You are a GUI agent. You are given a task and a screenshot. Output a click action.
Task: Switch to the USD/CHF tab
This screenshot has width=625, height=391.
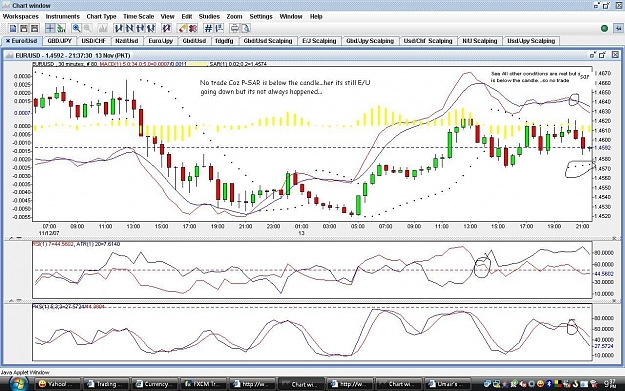[x=93, y=41]
